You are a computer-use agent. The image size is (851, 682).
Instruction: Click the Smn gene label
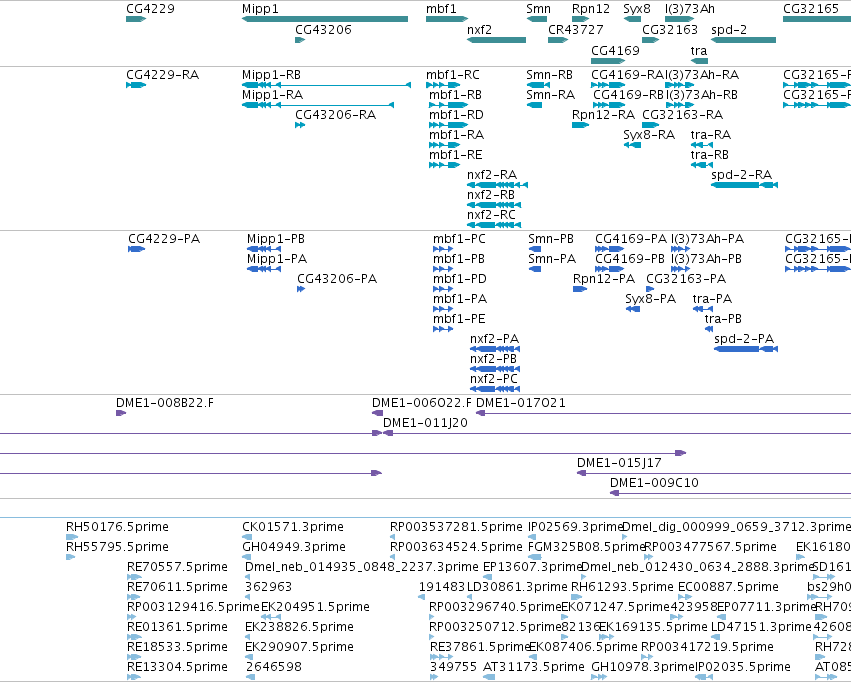(538, 9)
